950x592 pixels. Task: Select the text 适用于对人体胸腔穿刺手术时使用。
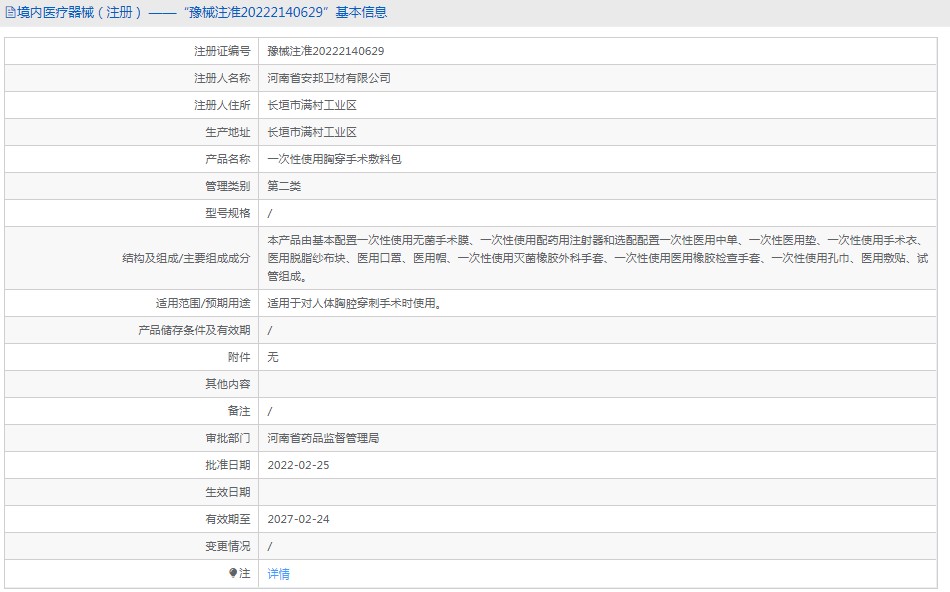pos(356,303)
